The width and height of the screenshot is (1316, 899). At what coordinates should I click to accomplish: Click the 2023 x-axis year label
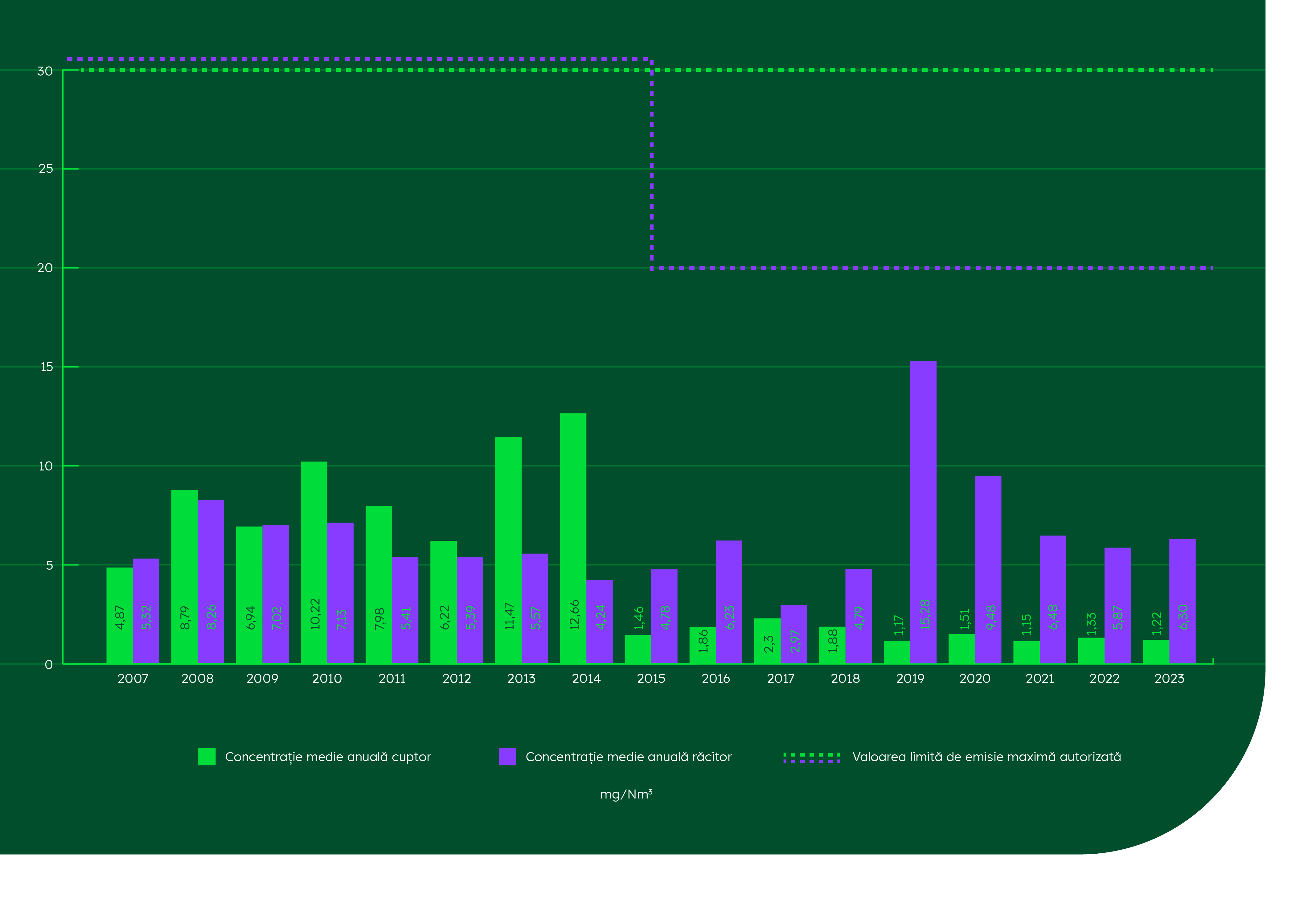1169,679
